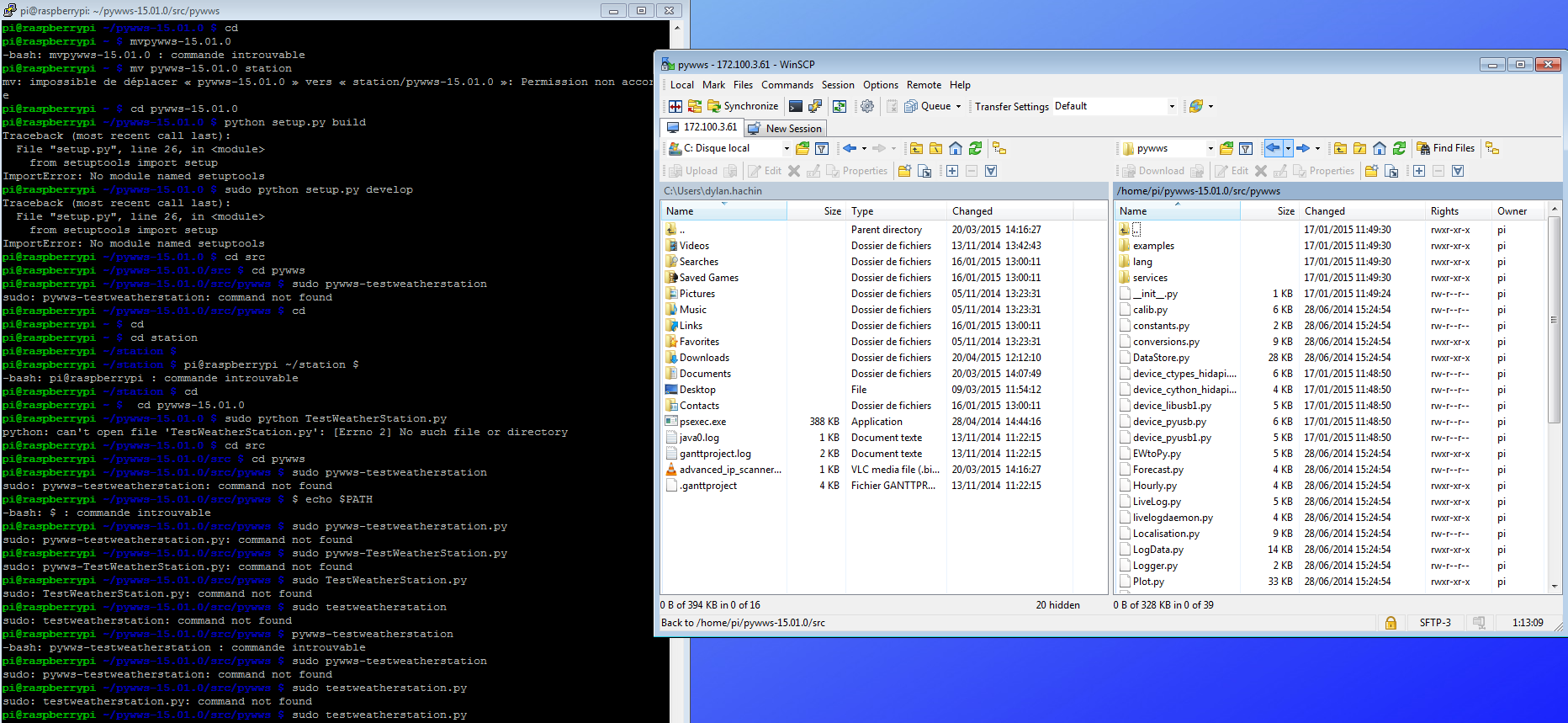
Task: Open the Commands menu
Action: [x=787, y=85]
